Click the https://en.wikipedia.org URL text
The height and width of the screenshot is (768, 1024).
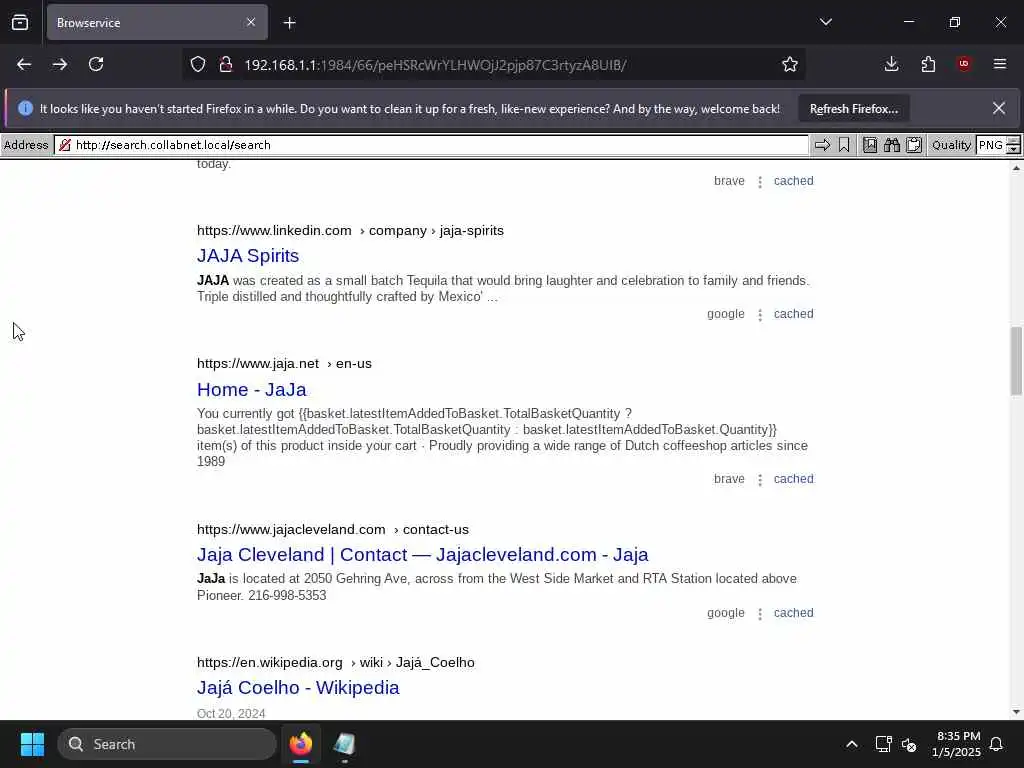tap(270, 663)
